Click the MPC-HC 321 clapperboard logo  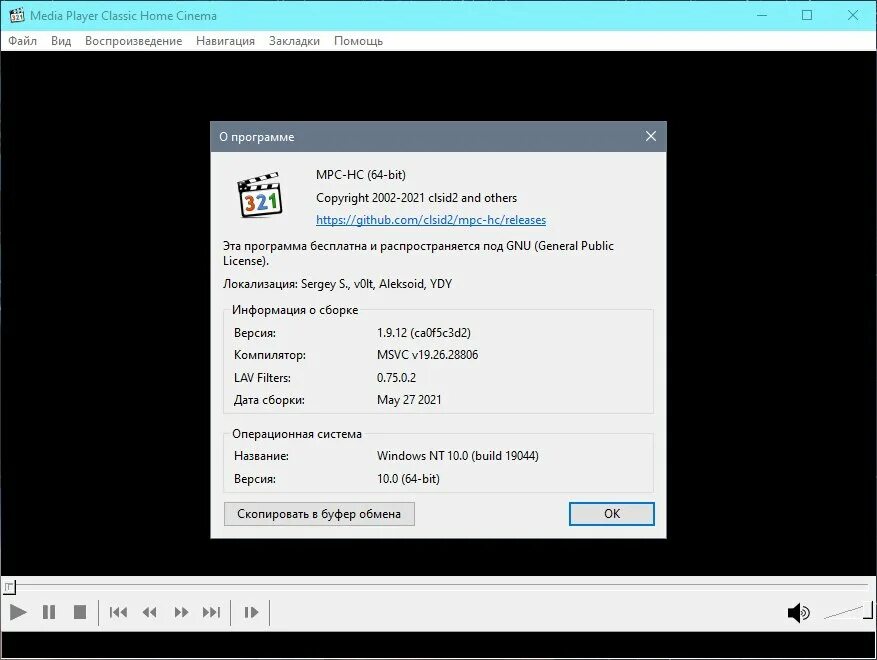(260, 195)
